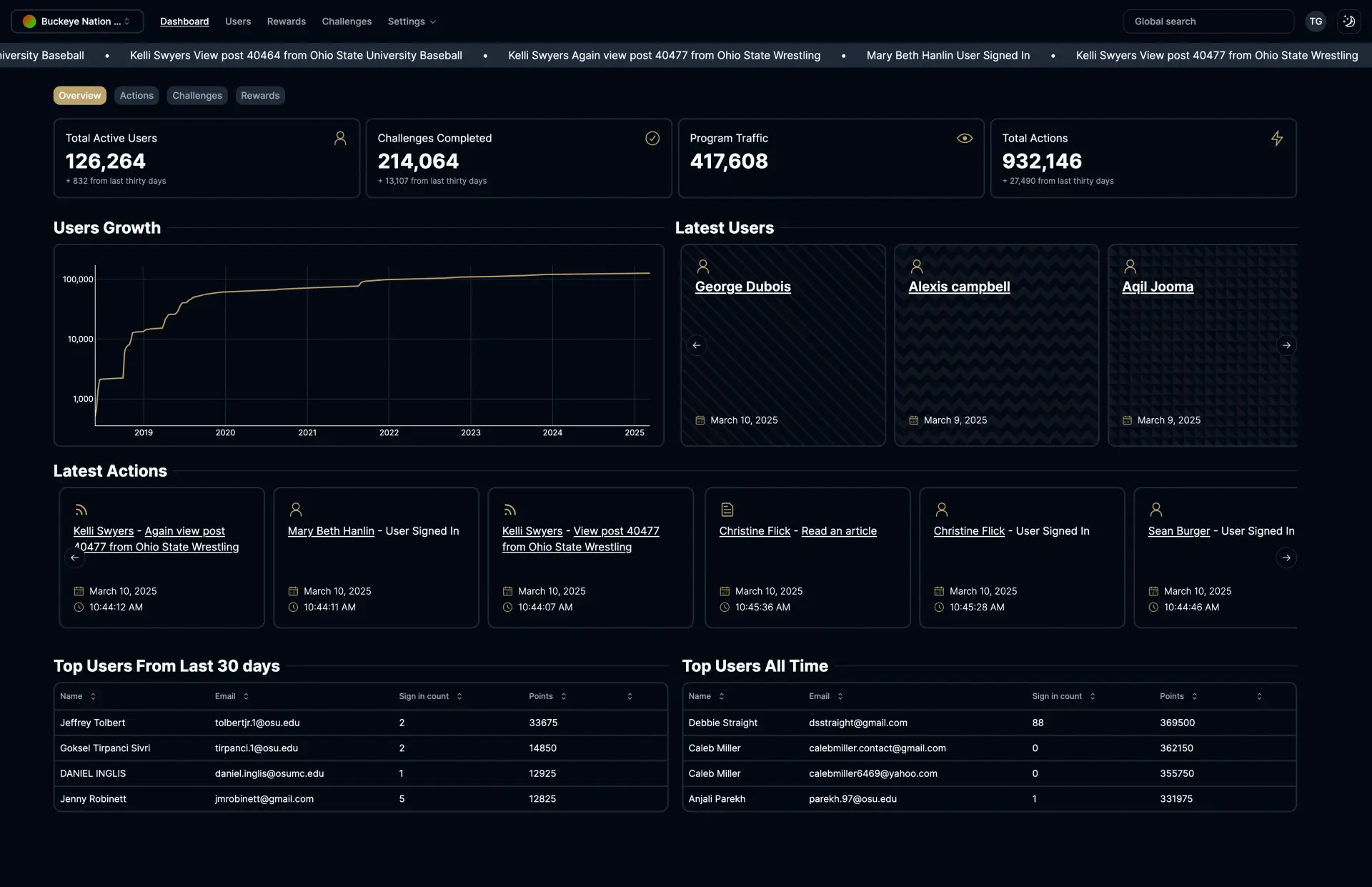Advance Latest Actions carousel with right arrow

(x=1286, y=558)
